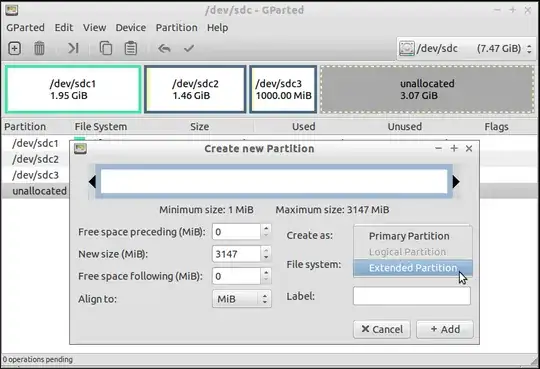Open the View menu

94,28
